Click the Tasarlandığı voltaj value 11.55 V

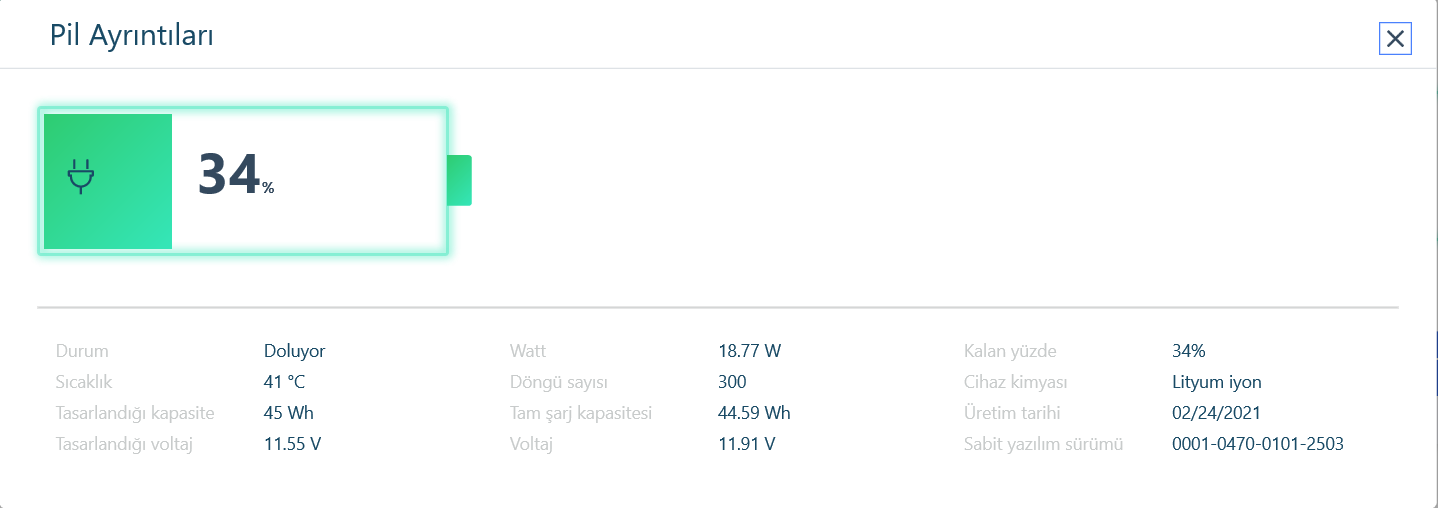tap(293, 444)
